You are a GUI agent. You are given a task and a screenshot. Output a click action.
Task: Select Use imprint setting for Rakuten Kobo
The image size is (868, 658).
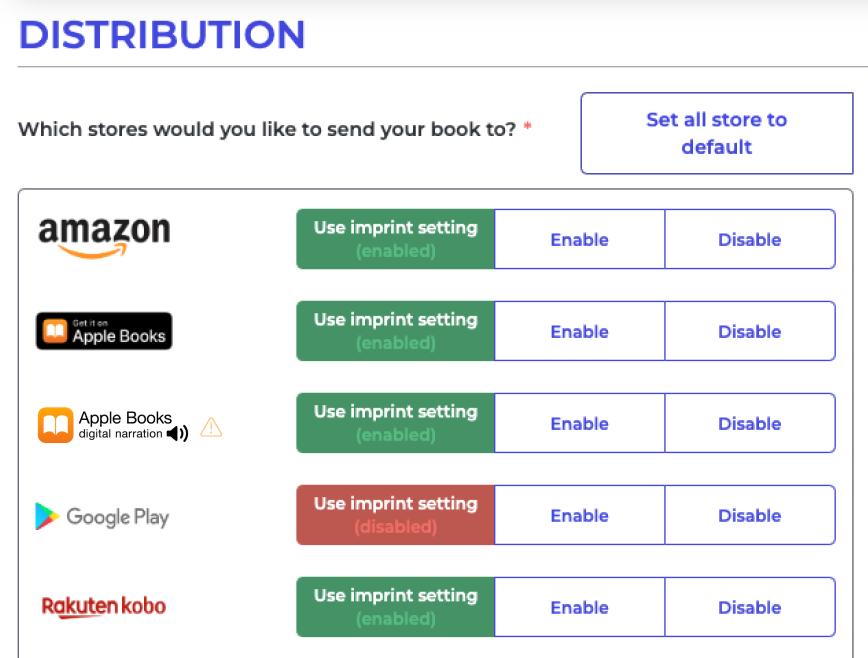click(394, 607)
